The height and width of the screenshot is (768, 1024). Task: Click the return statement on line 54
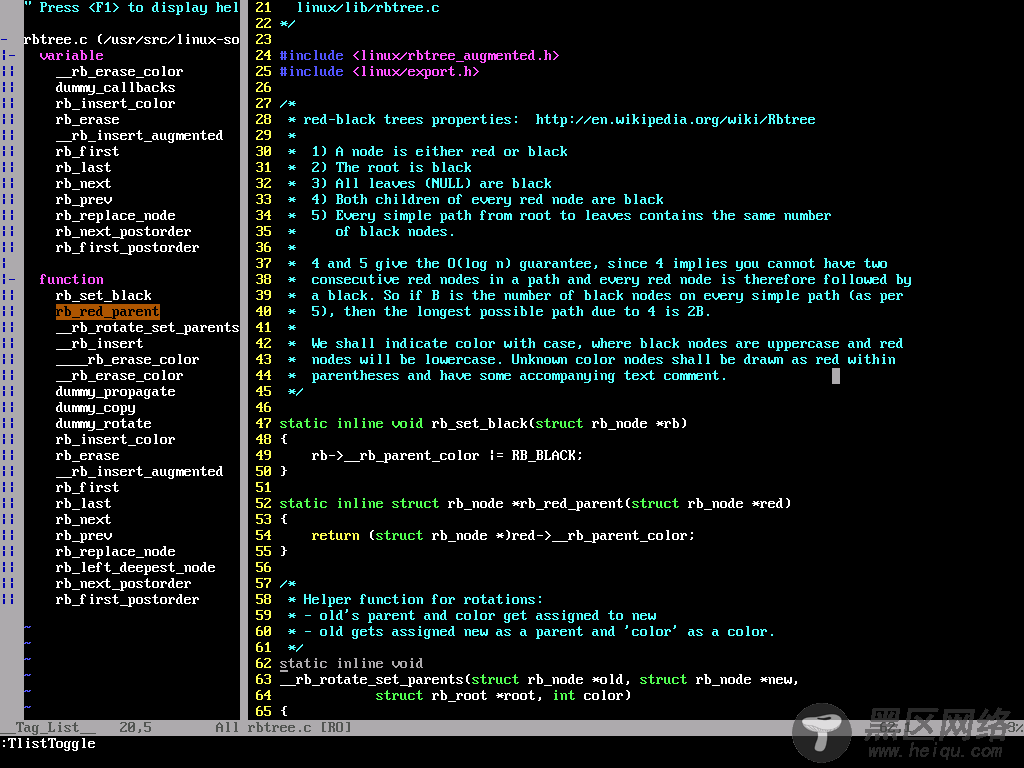point(503,536)
